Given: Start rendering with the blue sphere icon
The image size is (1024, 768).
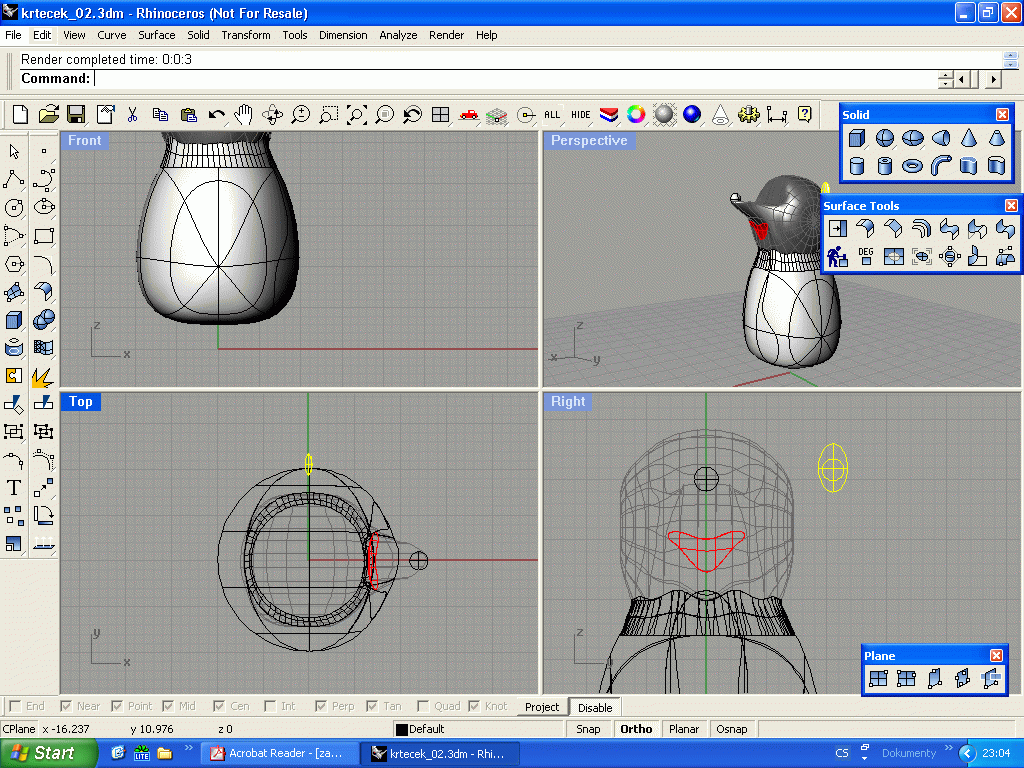Looking at the screenshot, I should [x=692, y=115].
